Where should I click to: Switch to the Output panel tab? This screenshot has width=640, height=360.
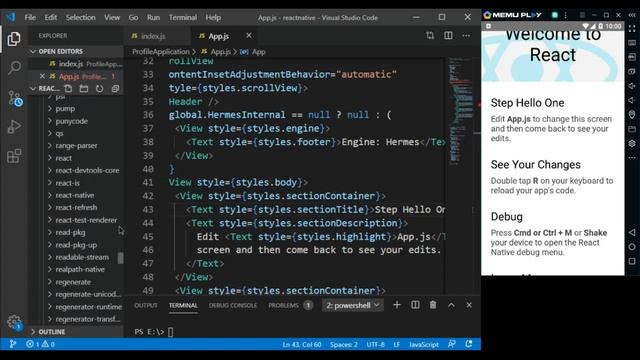point(146,305)
